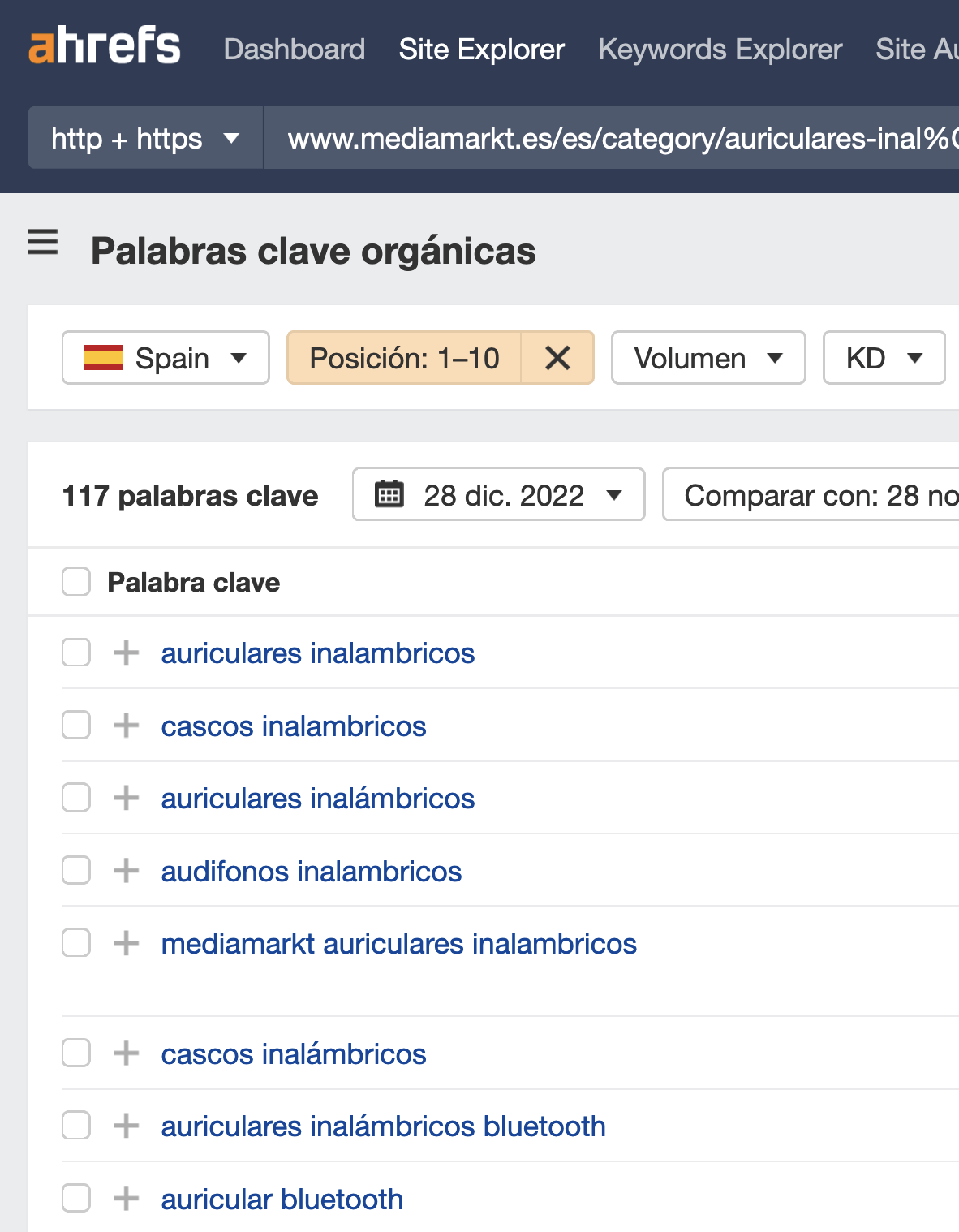Remove the Posición 1–10 filter
959x1232 pixels.
557,358
